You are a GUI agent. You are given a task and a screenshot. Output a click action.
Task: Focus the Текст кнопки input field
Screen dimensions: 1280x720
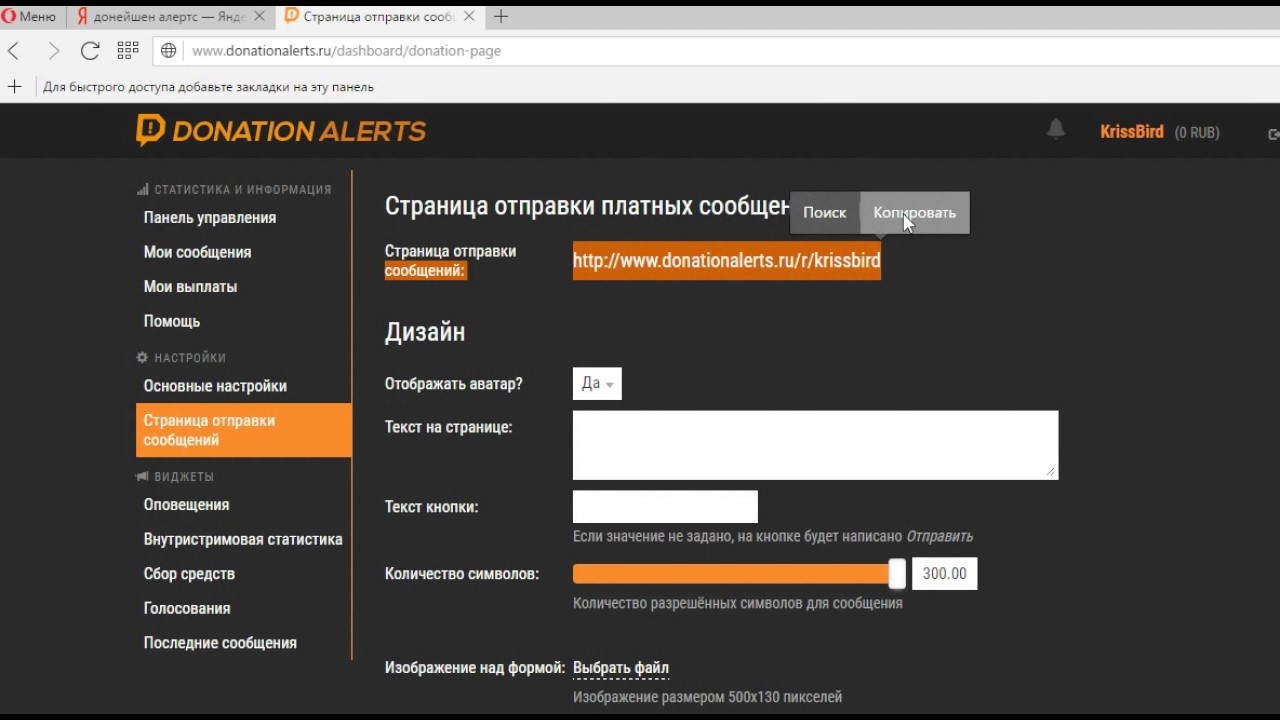click(665, 507)
